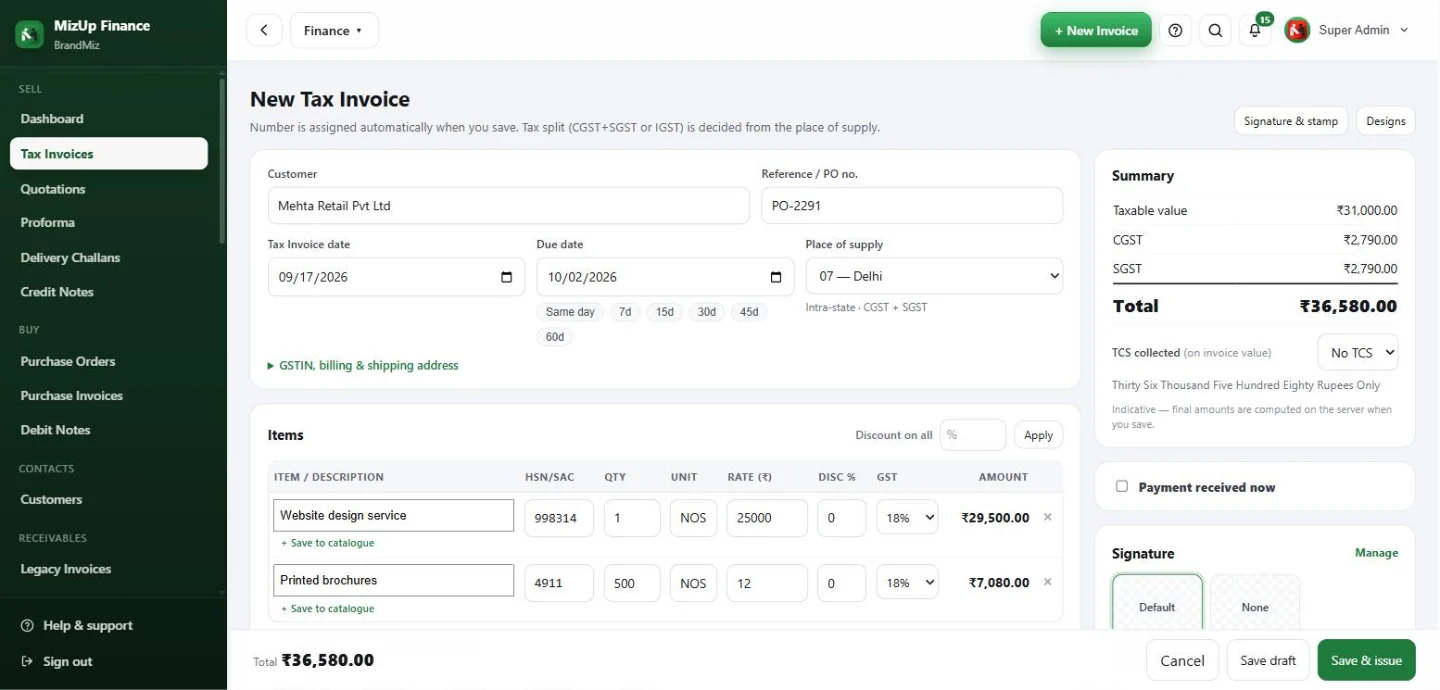The width and height of the screenshot is (1440, 690).
Task: Open the help question mark icon
Action: tap(1175, 30)
